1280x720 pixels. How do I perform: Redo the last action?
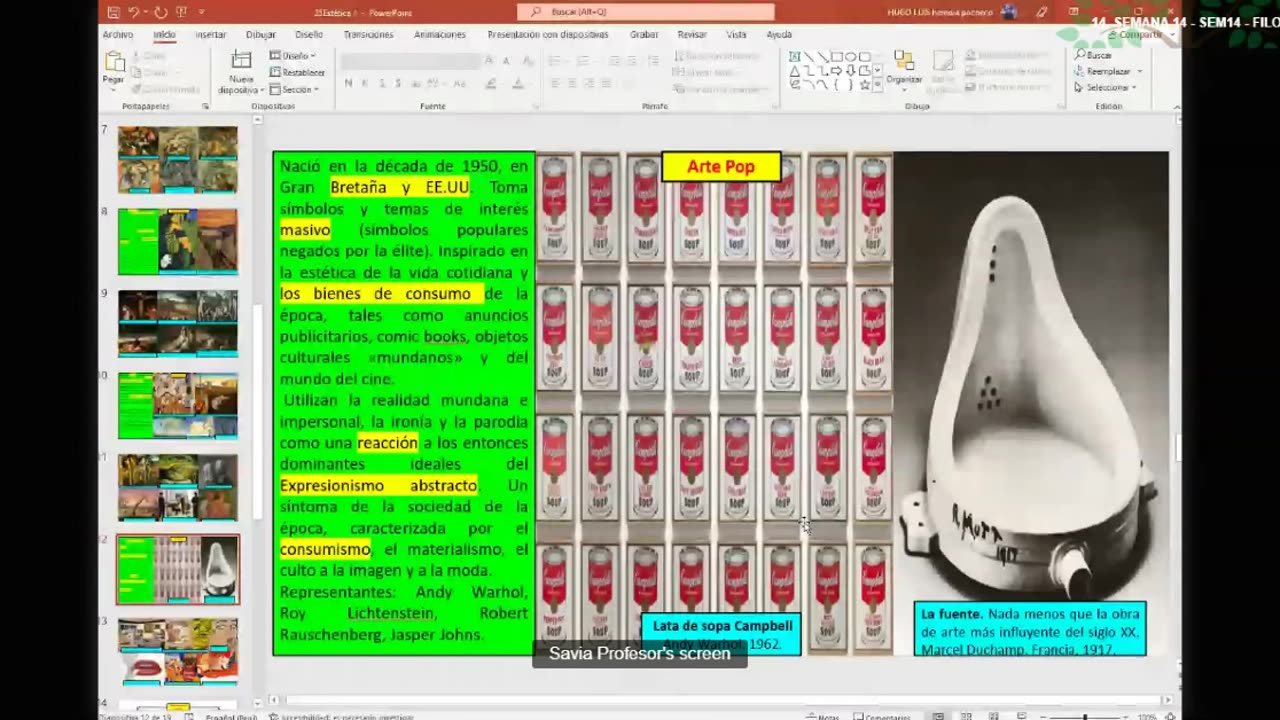pos(160,12)
